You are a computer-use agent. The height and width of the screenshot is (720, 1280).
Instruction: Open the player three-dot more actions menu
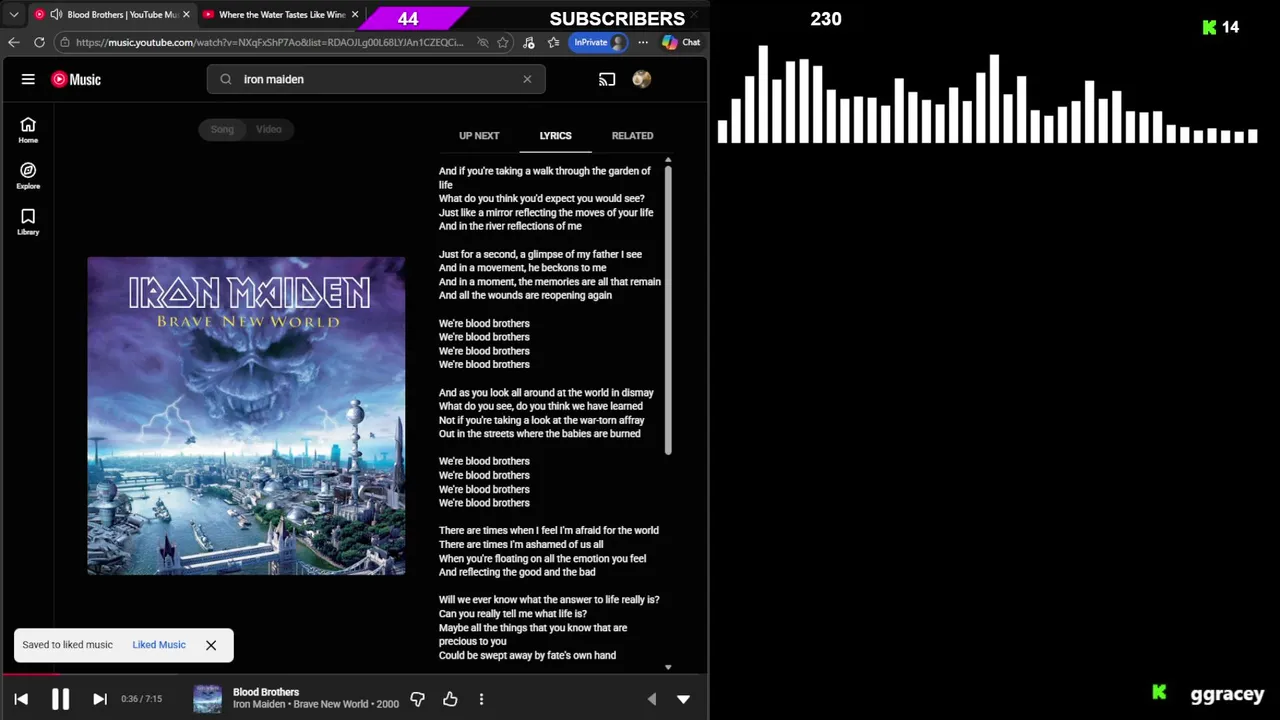(481, 700)
